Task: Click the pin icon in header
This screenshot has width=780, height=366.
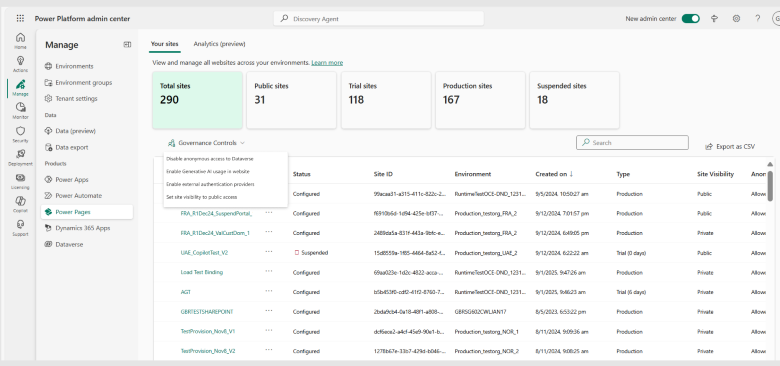Action: tap(715, 18)
